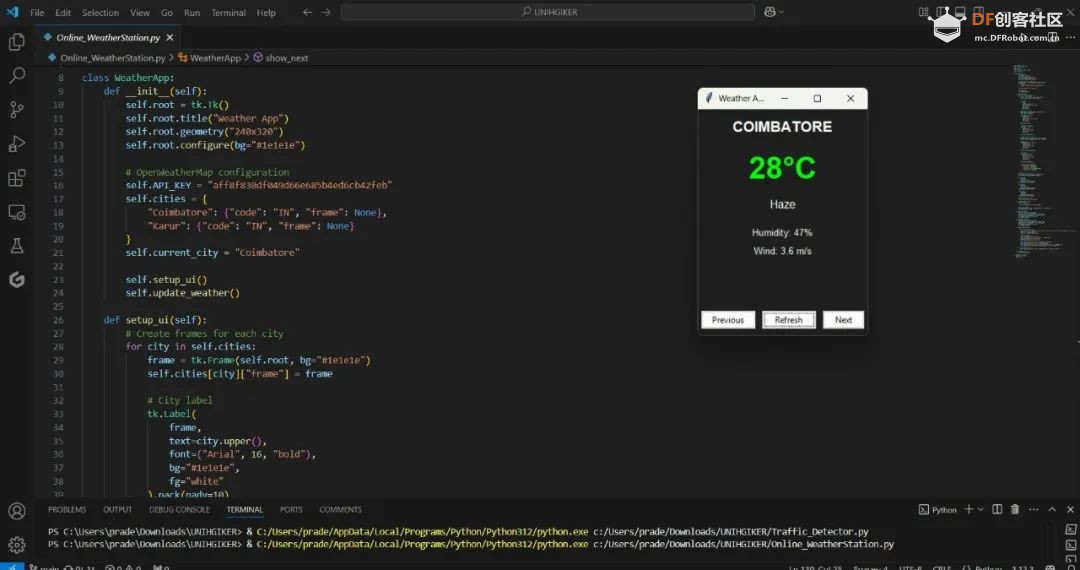Open the Search view in activity bar

(x=17, y=75)
